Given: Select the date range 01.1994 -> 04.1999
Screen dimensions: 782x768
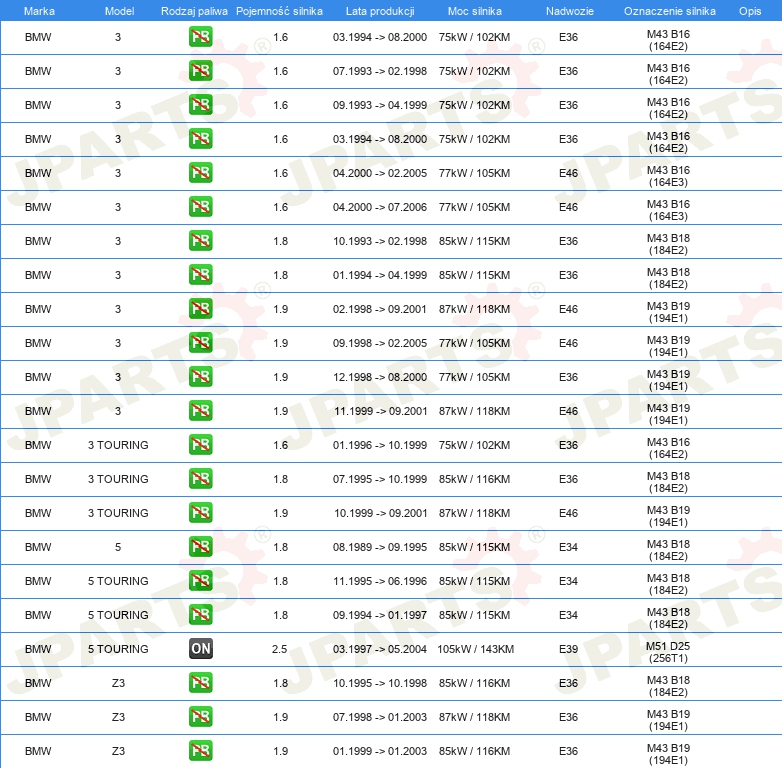Looking at the screenshot, I should [380, 275].
